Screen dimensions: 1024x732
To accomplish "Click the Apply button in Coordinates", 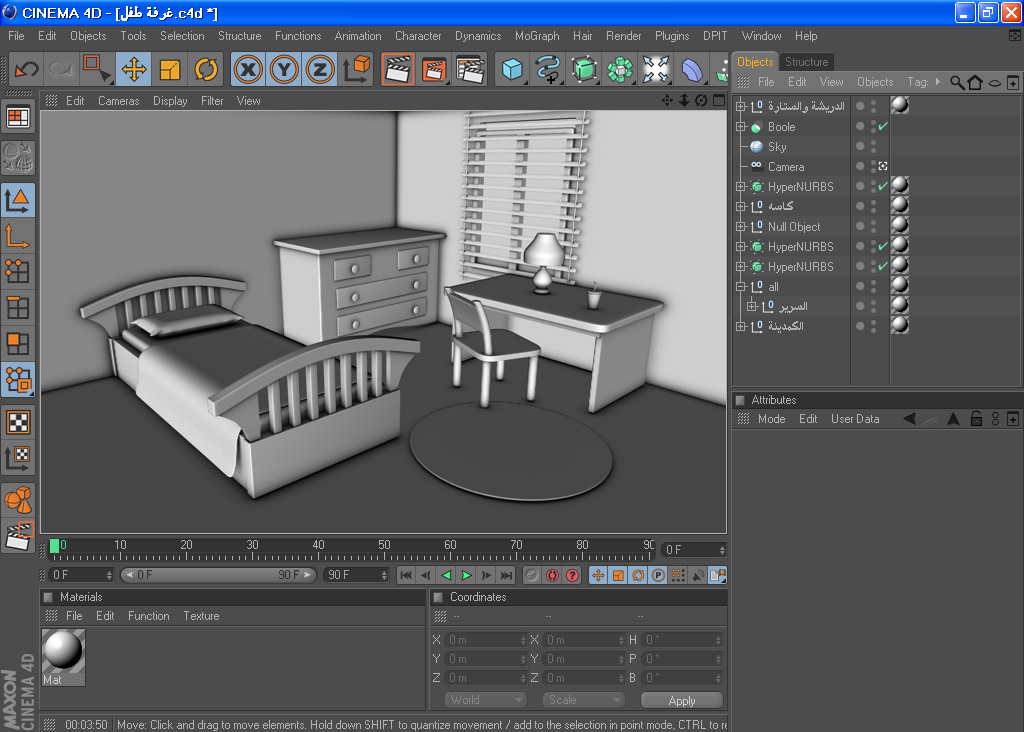I will [682, 701].
